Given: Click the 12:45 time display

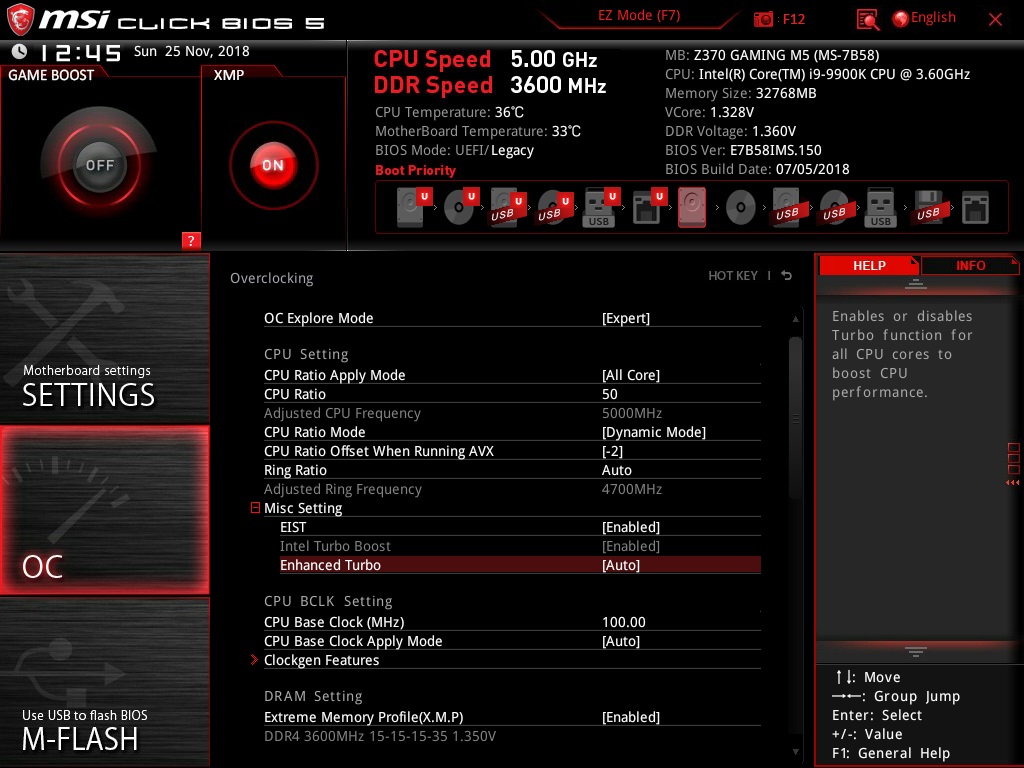Looking at the screenshot, I should 81,52.
